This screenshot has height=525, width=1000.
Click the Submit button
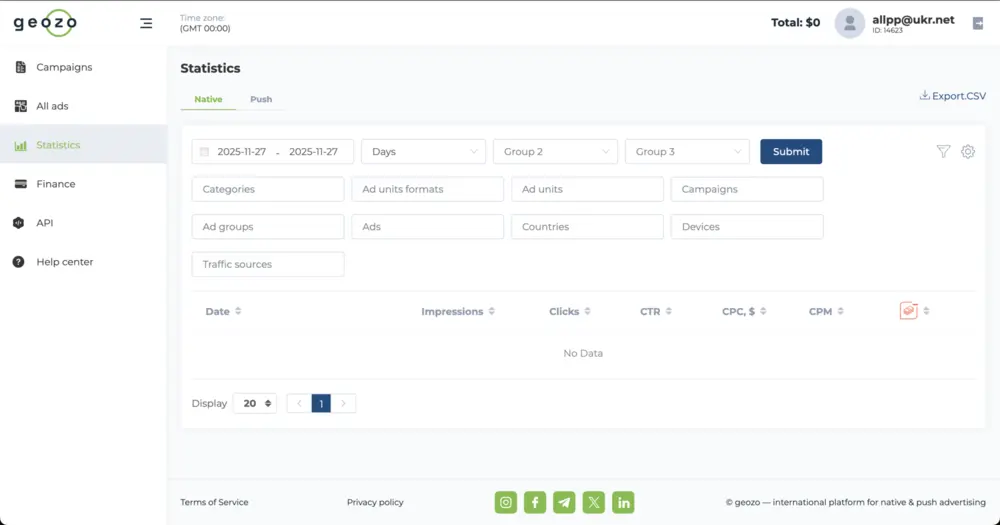click(x=791, y=152)
